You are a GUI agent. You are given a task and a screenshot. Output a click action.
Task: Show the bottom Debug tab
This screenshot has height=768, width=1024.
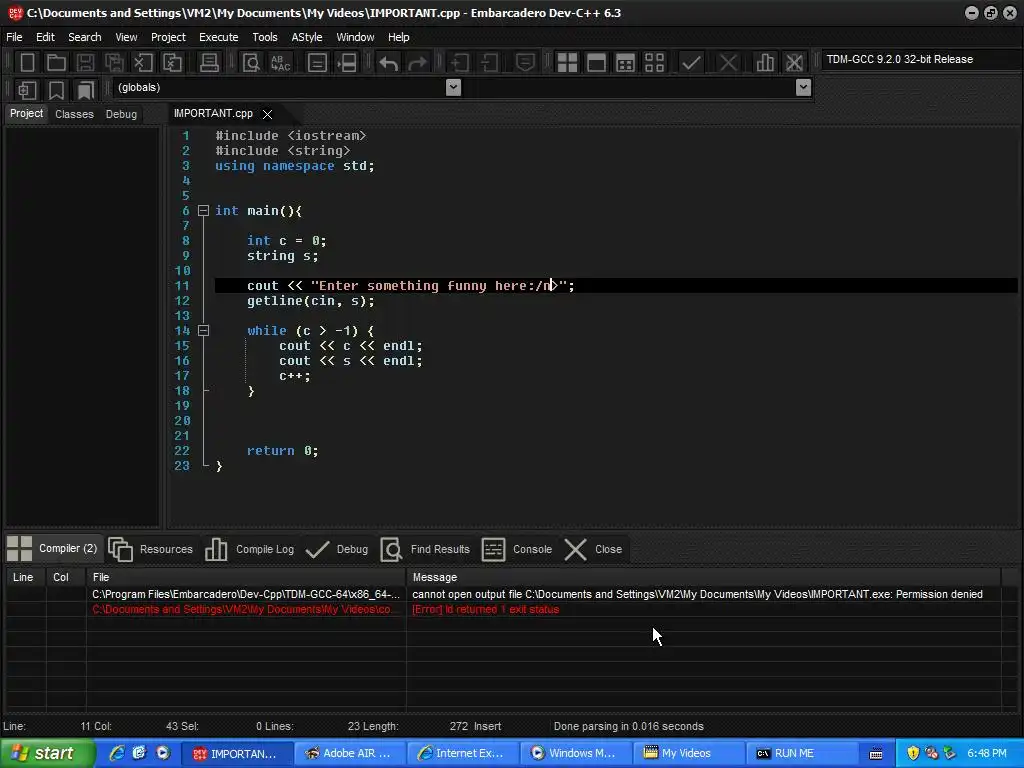coord(337,549)
